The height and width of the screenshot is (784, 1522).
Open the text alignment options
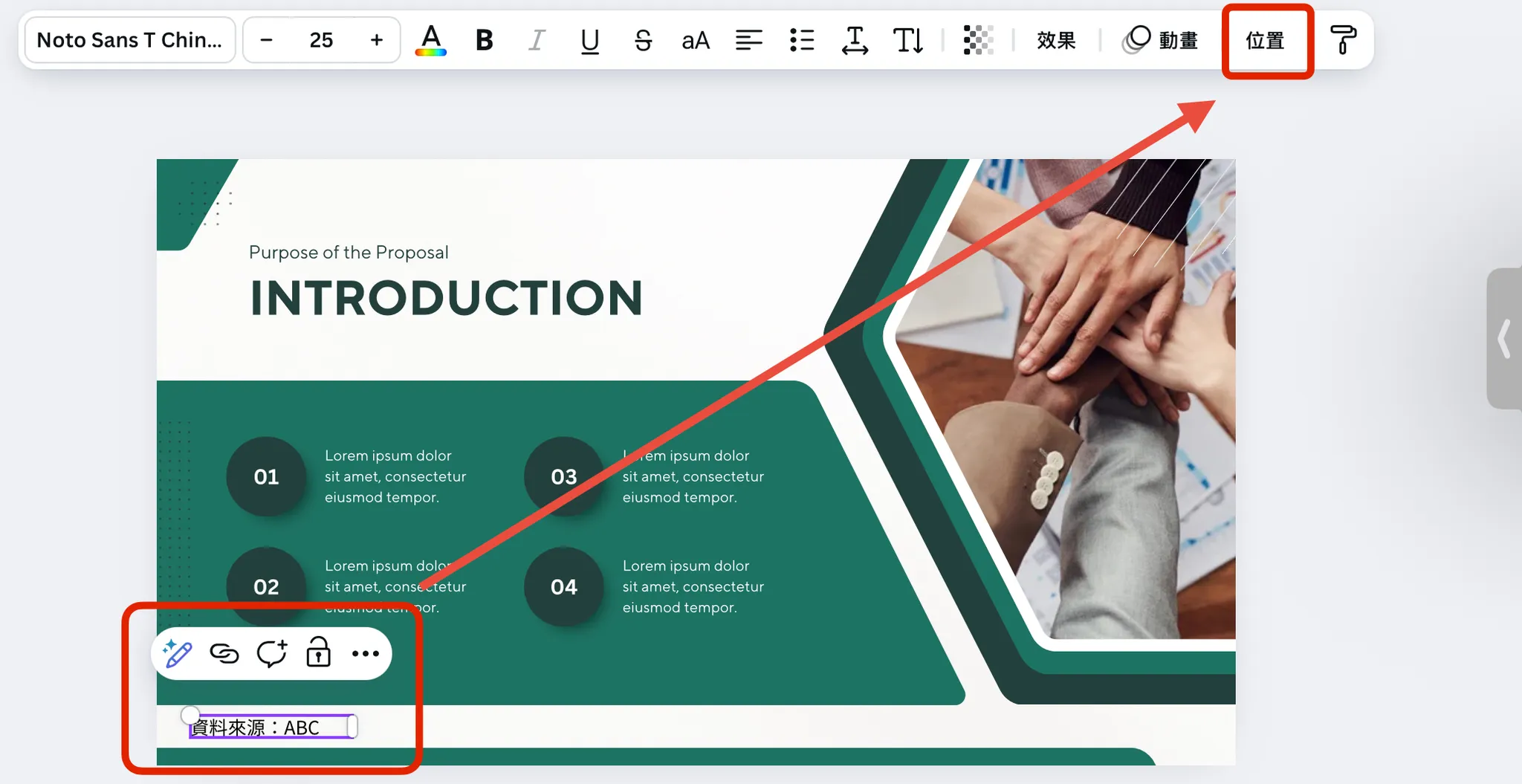(x=749, y=41)
